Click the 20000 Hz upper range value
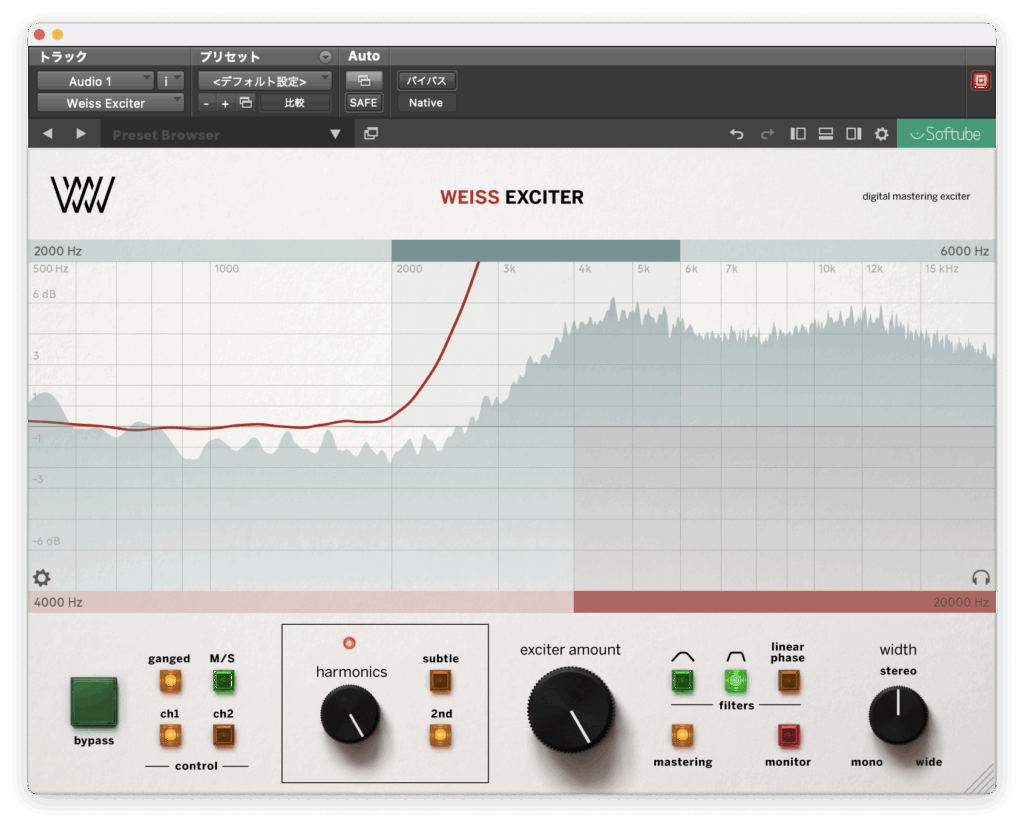The height and width of the screenshot is (827, 1024). click(961, 602)
